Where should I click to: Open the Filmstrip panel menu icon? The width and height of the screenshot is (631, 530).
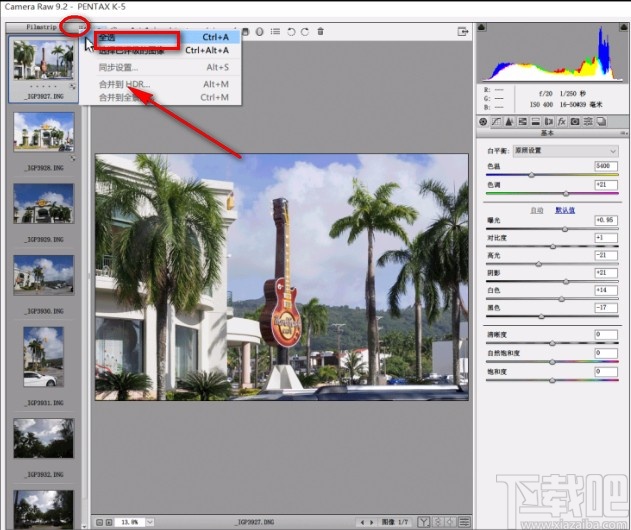tap(82, 27)
